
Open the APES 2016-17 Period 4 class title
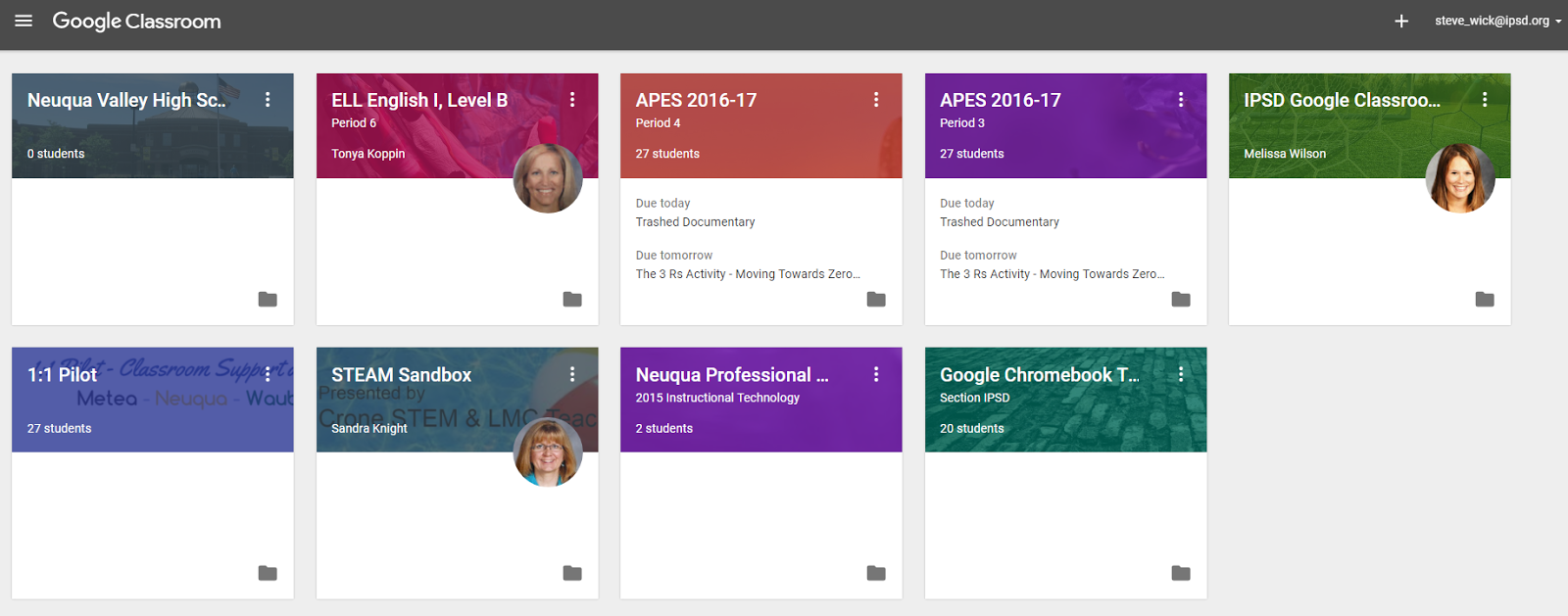696,100
